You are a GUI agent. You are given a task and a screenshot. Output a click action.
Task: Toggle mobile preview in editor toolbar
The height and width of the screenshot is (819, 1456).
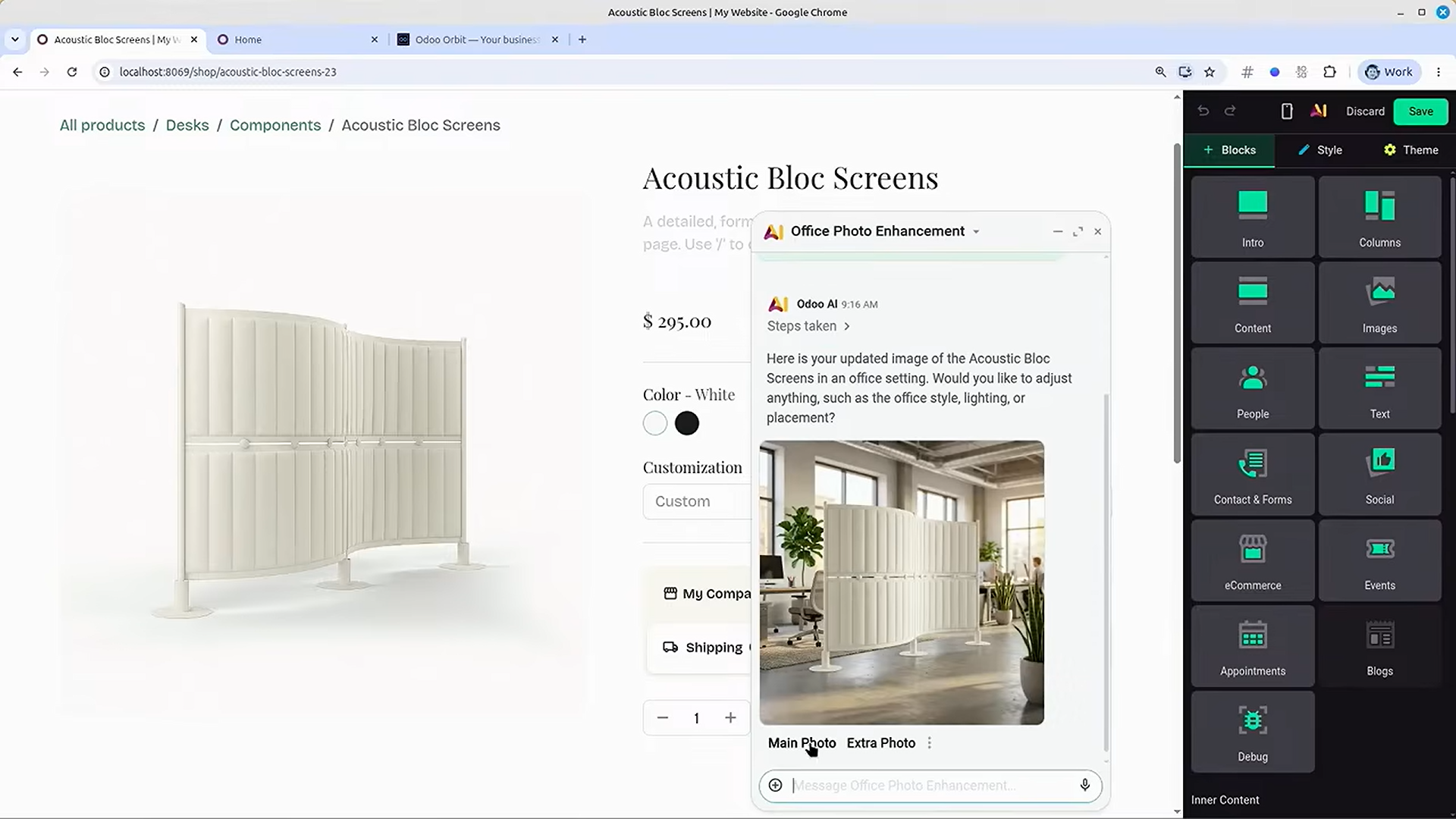[x=1287, y=111]
